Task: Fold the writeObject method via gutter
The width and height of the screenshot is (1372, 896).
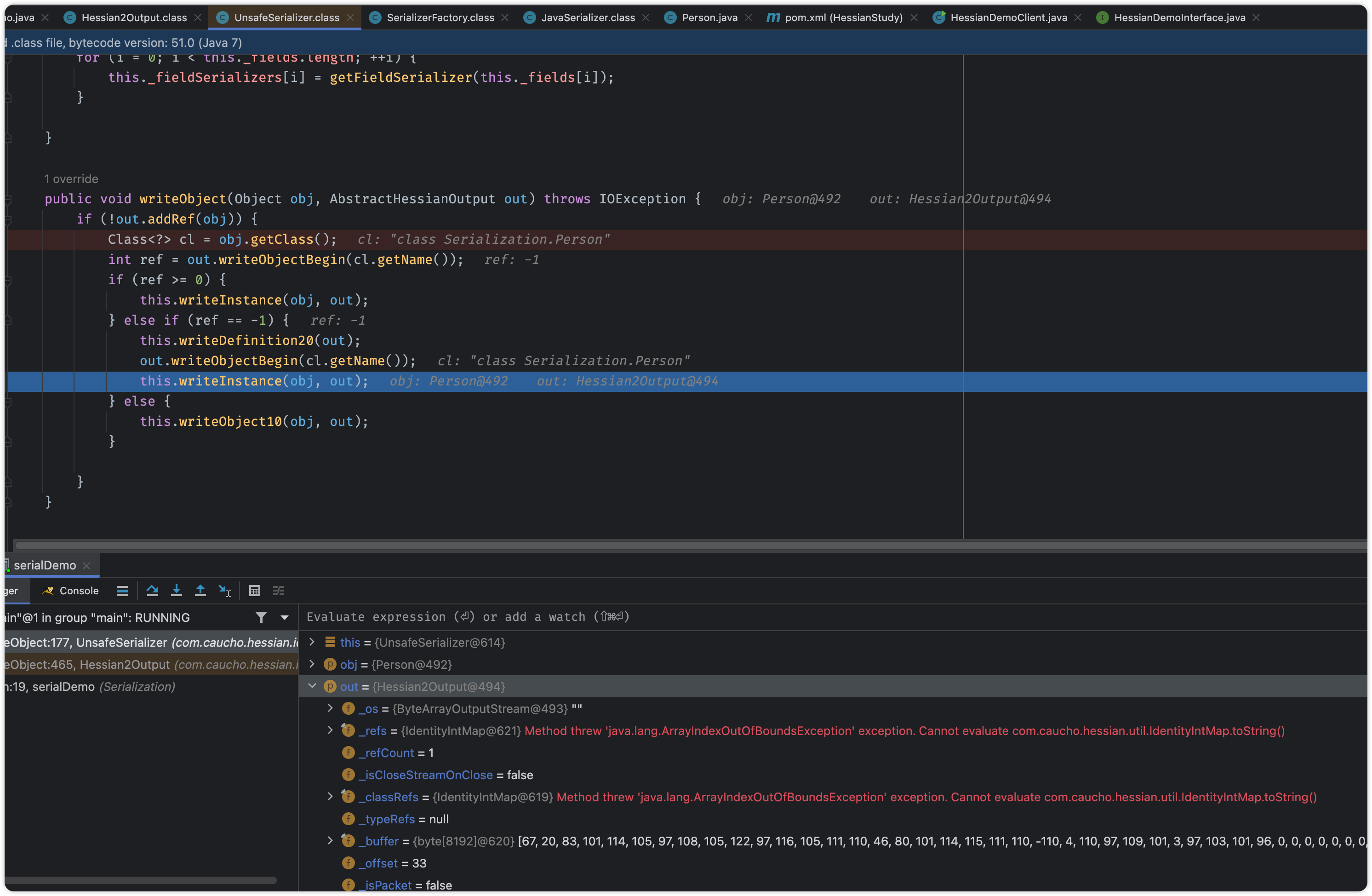Action: click(8, 200)
